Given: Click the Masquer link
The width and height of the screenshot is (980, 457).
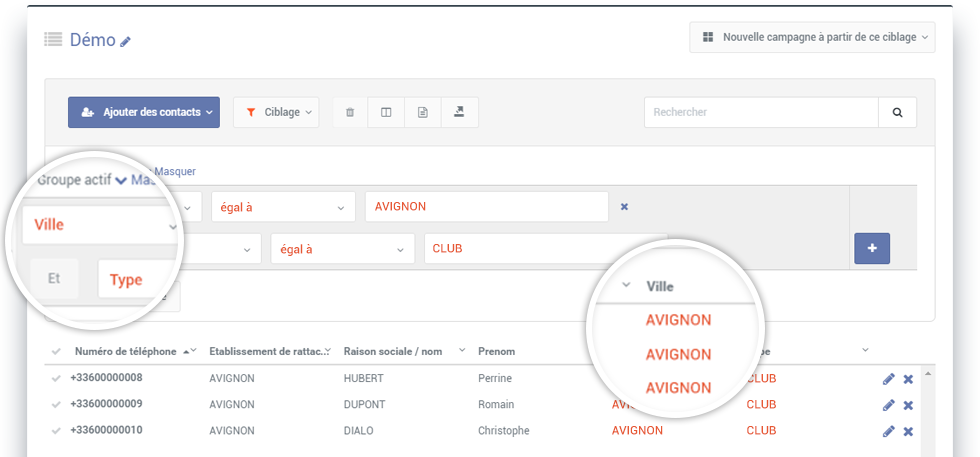Looking at the screenshot, I should 175,171.
